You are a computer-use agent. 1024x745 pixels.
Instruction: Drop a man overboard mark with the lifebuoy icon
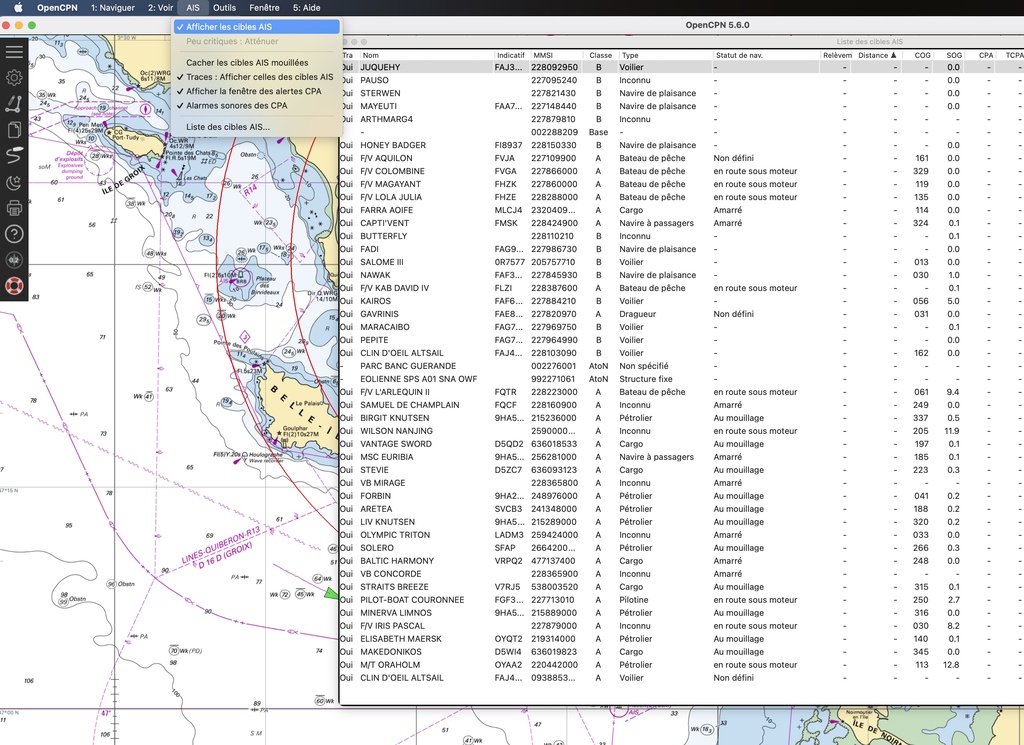14,286
